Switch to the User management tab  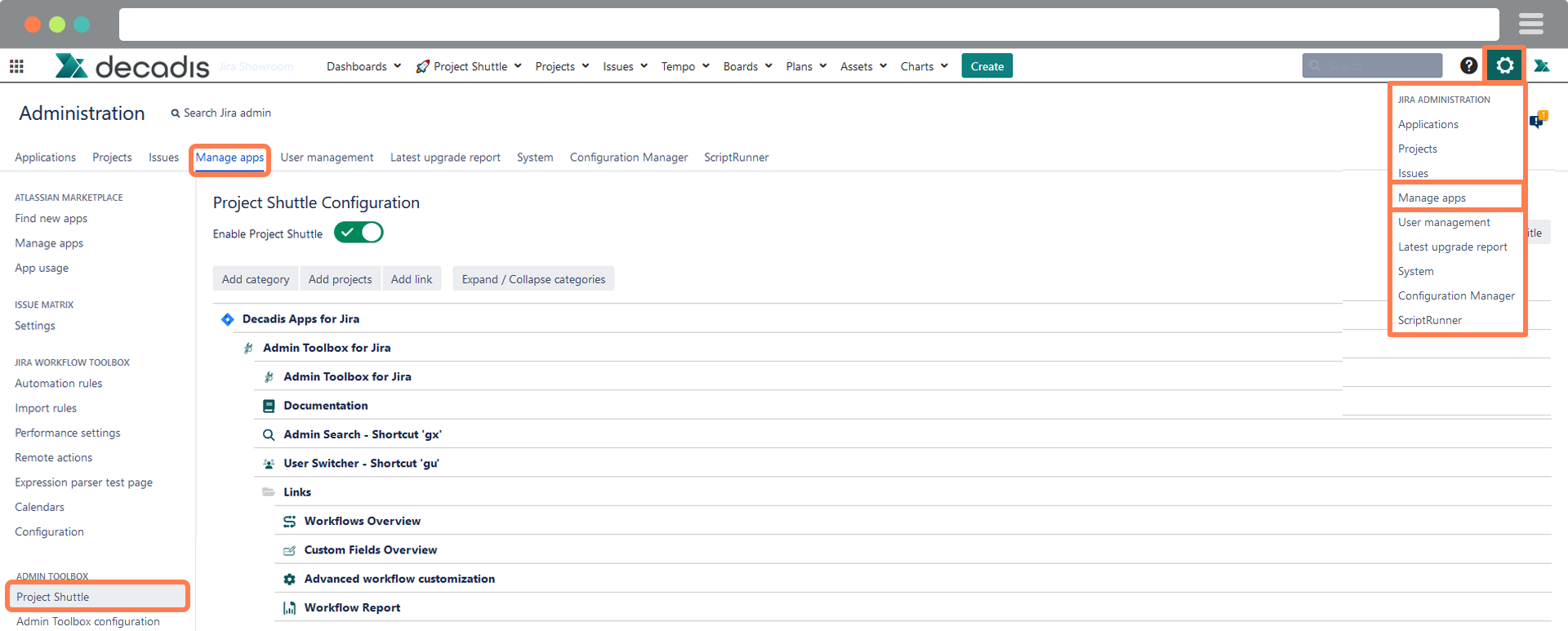pos(327,158)
